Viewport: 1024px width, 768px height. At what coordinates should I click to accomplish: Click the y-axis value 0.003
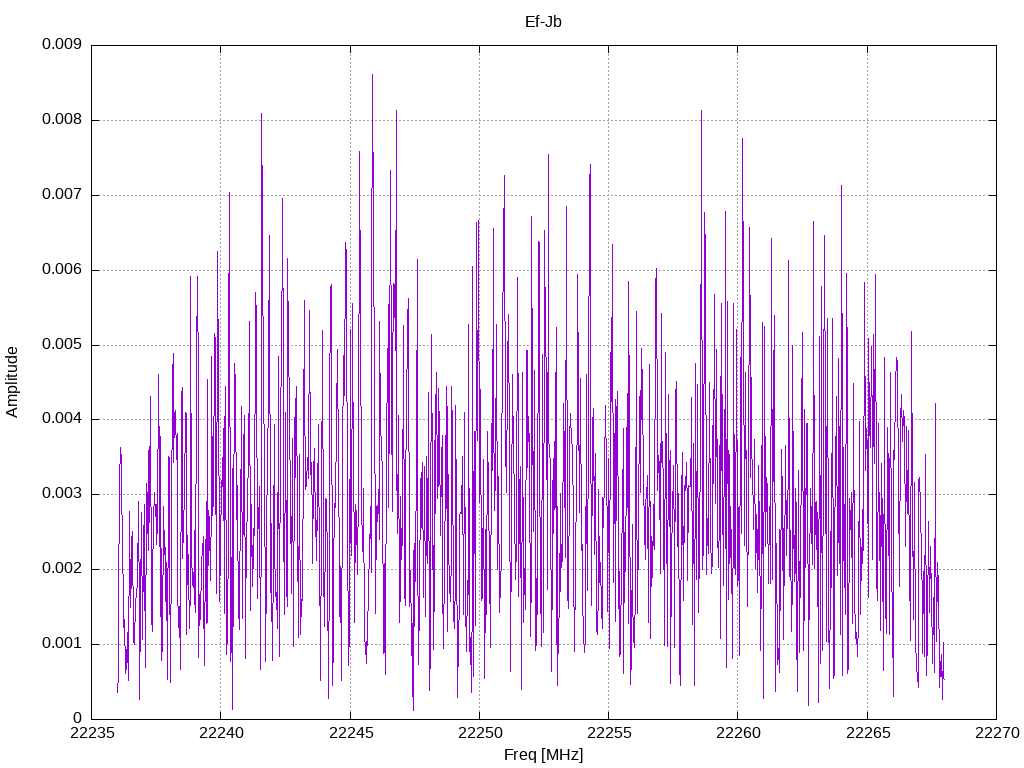[x=62, y=493]
